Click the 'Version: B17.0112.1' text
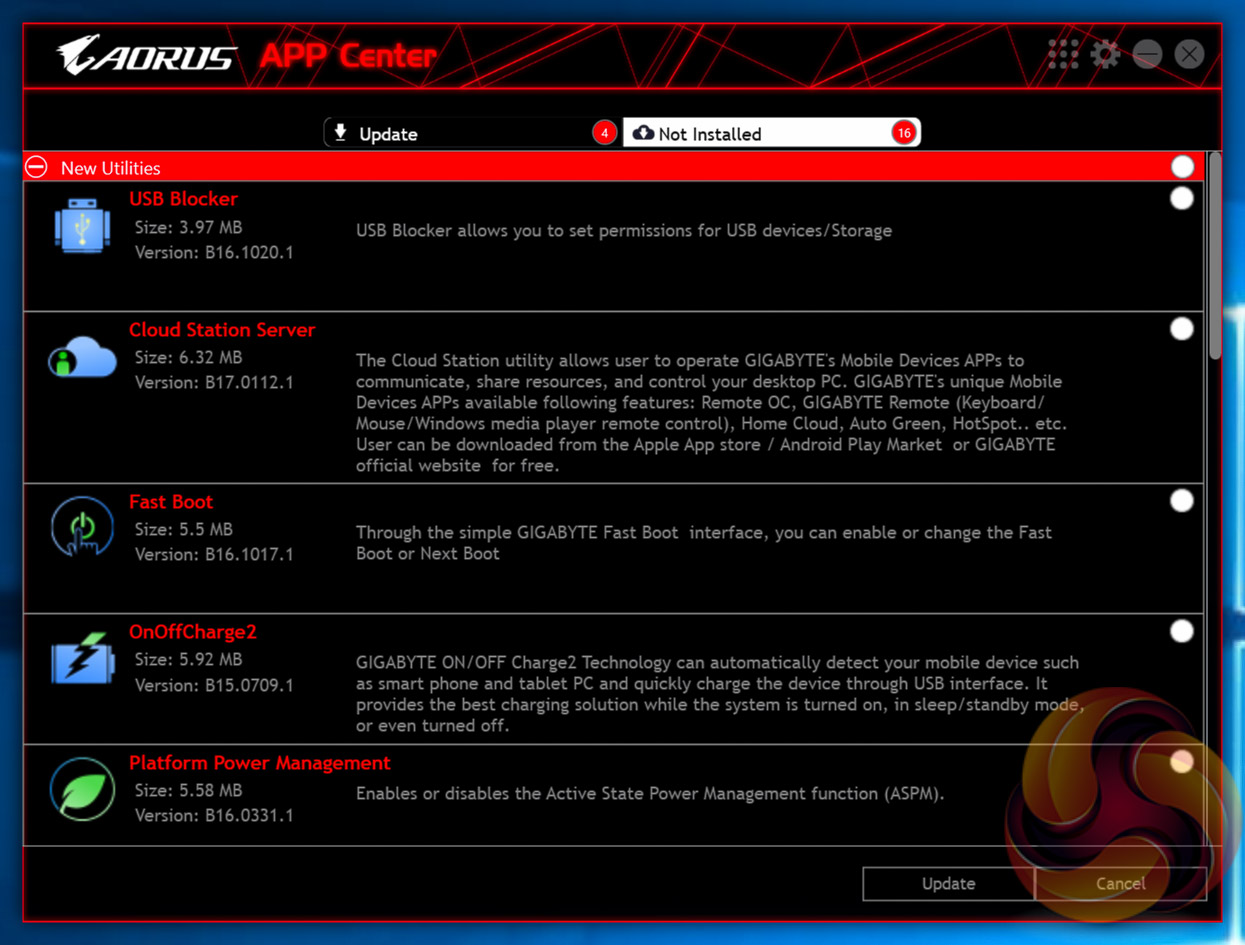Viewport: 1245px width, 945px height. point(214,383)
